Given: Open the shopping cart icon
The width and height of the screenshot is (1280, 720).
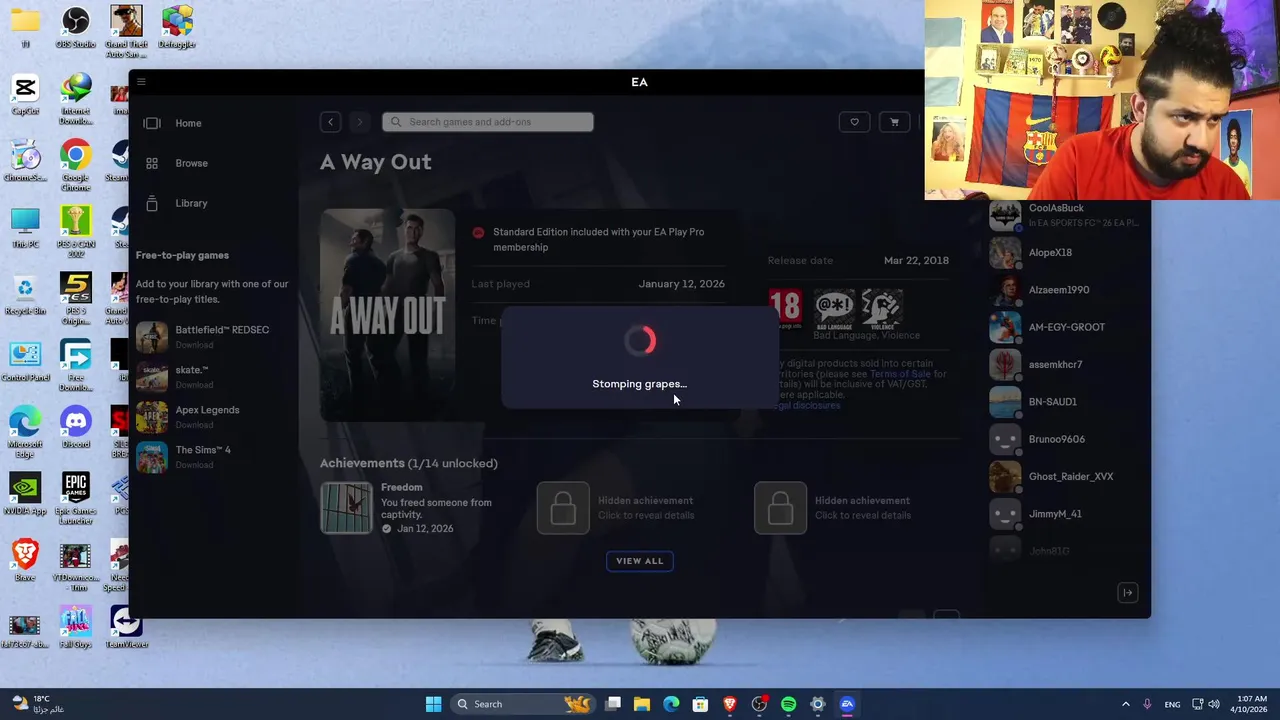Looking at the screenshot, I should tap(894, 122).
